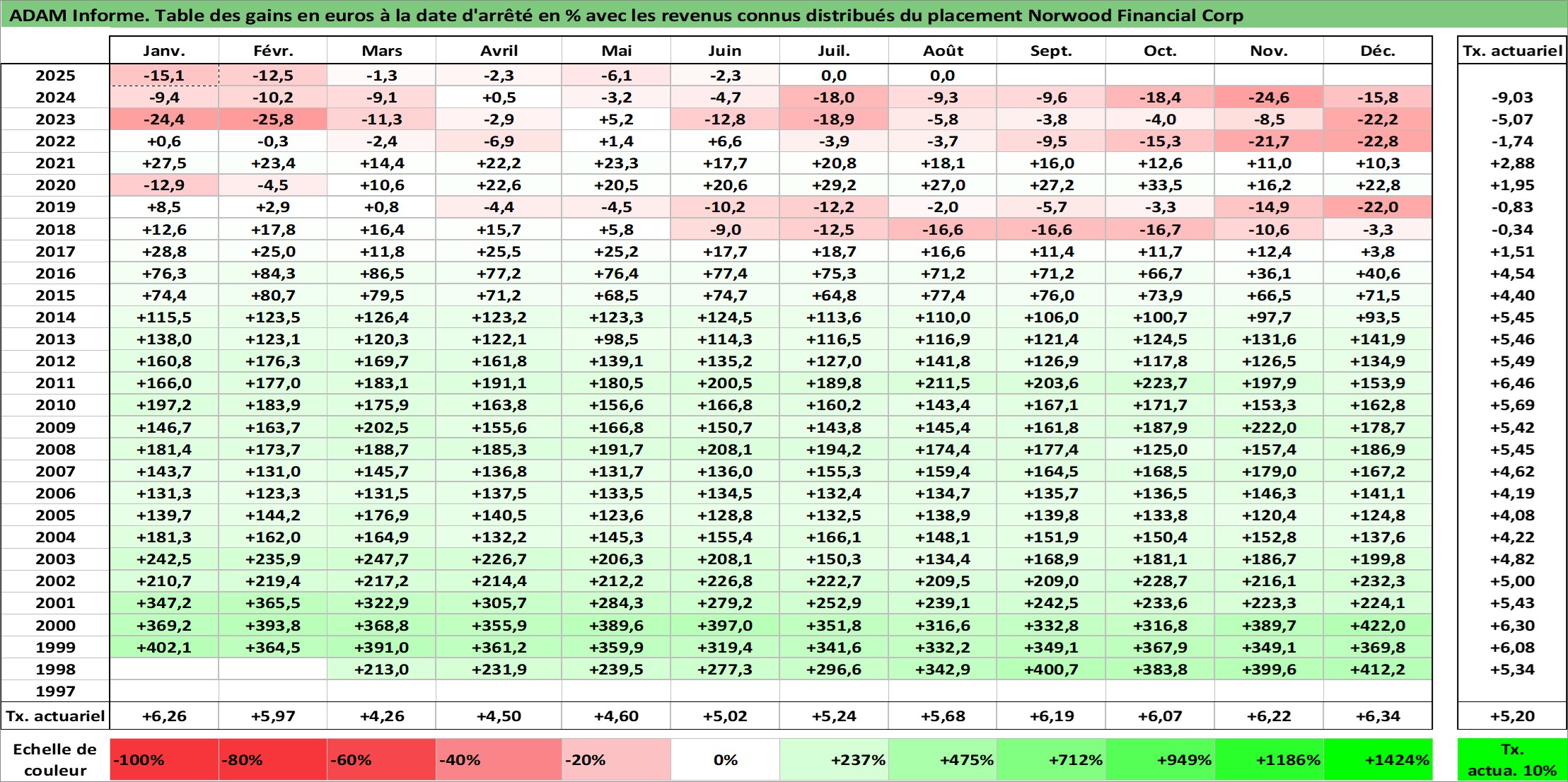This screenshot has height=782, width=1568.
Task: Select the Août column header
Action: [943, 51]
